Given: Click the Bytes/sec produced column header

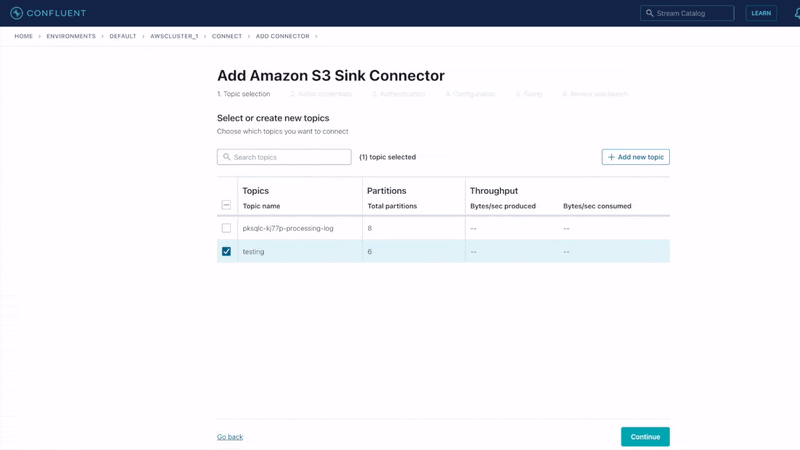Looking at the screenshot, I should pos(503,206).
